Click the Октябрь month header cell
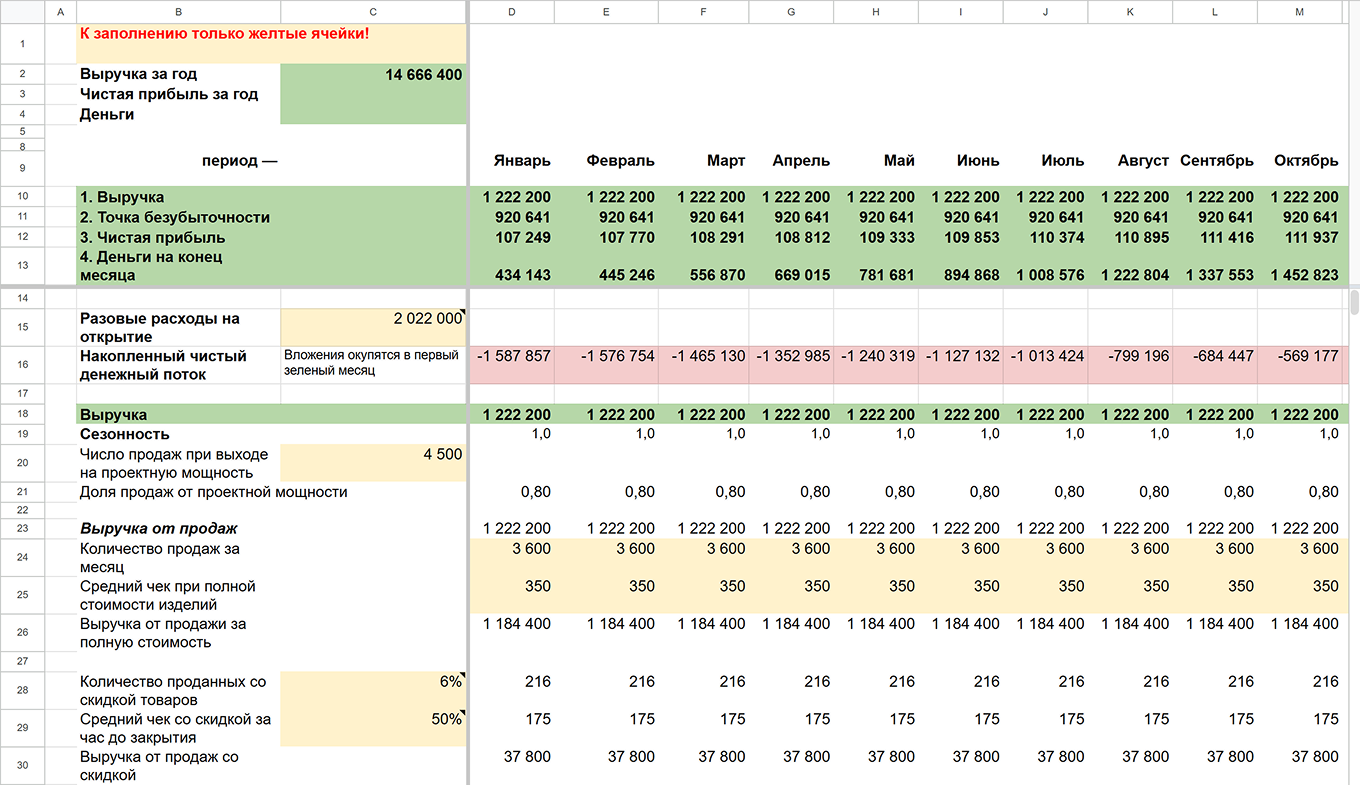1360x785 pixels. [1300, 160]
